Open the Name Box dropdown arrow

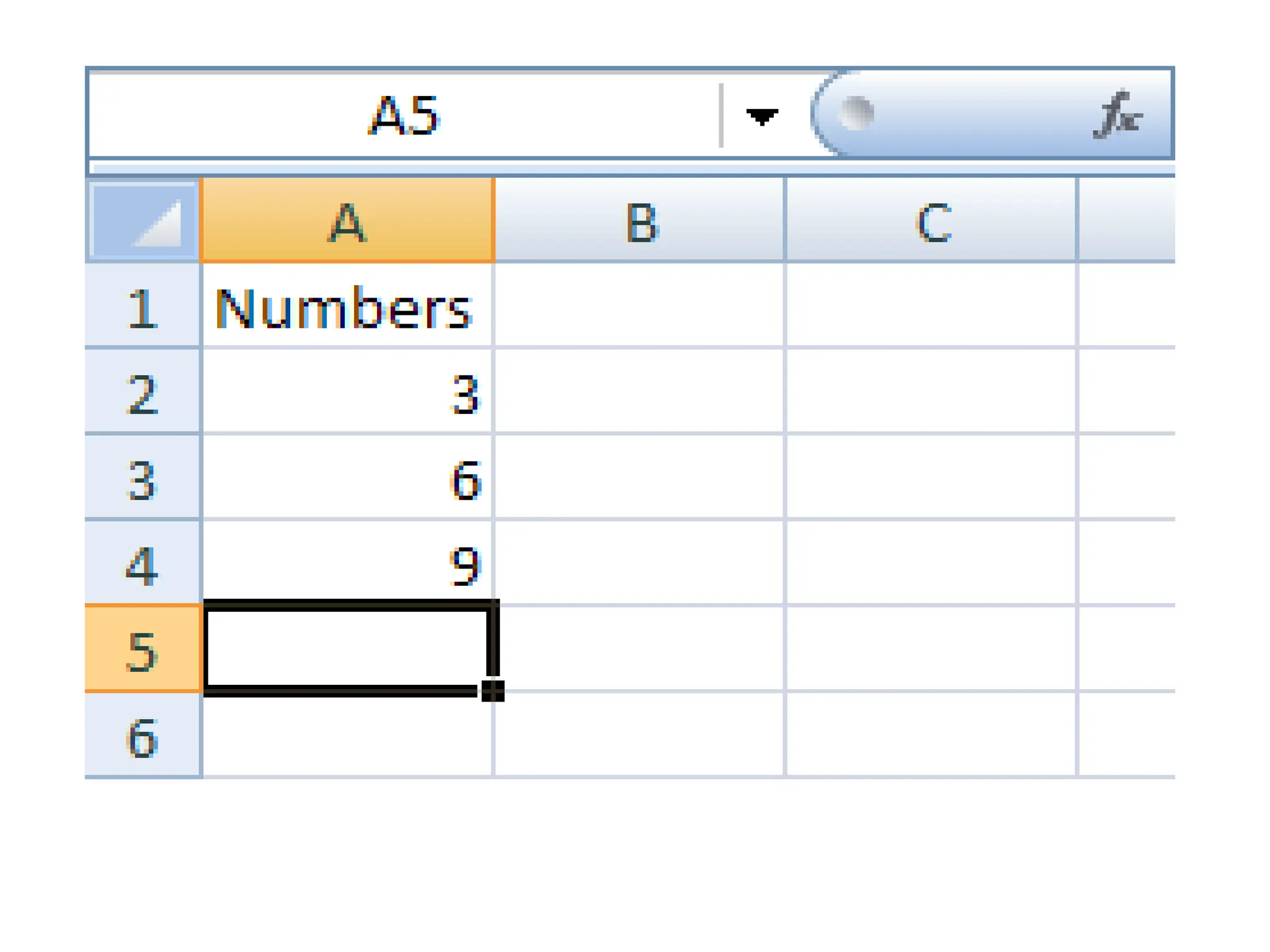(762, 116)
